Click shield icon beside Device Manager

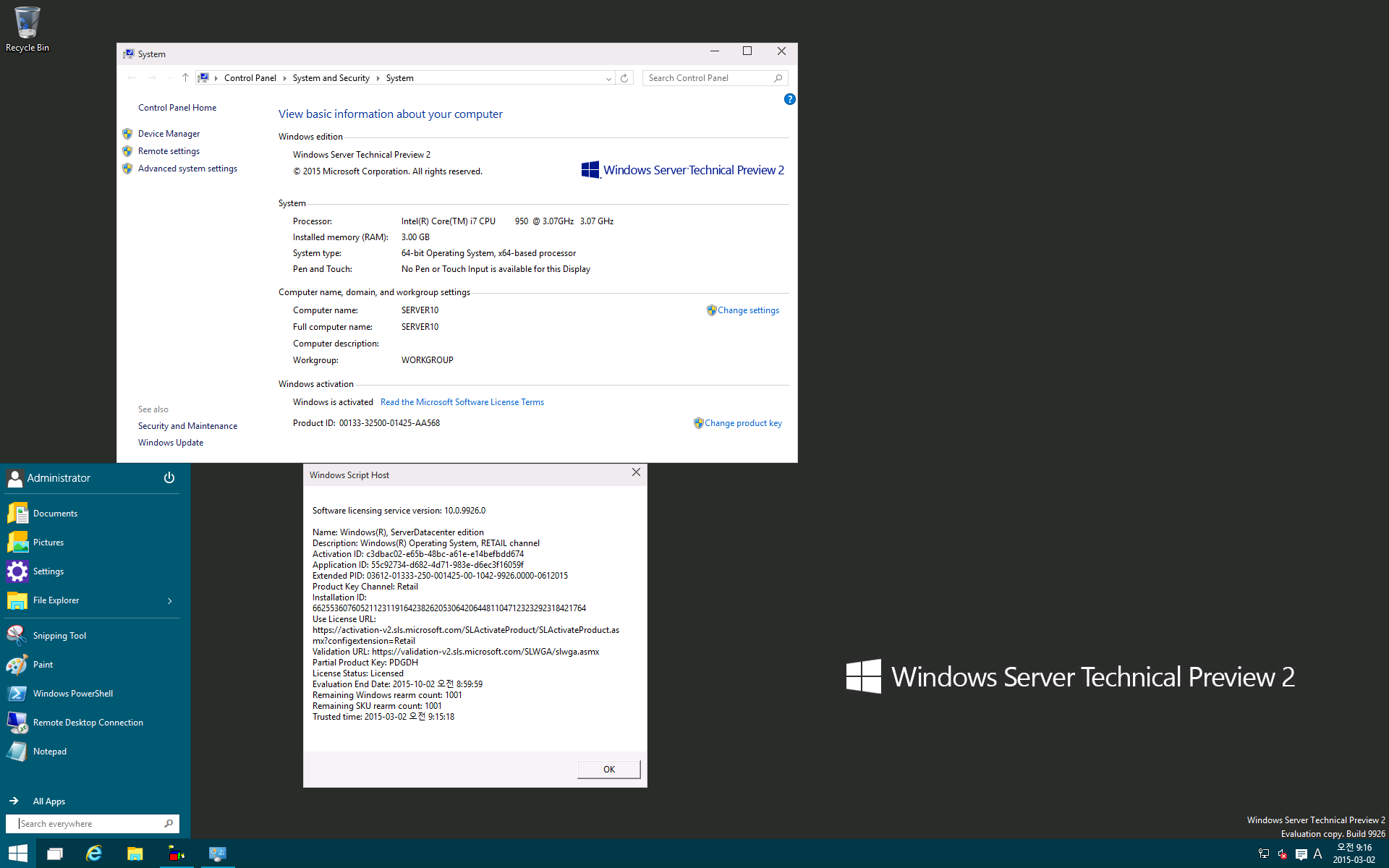127,134
